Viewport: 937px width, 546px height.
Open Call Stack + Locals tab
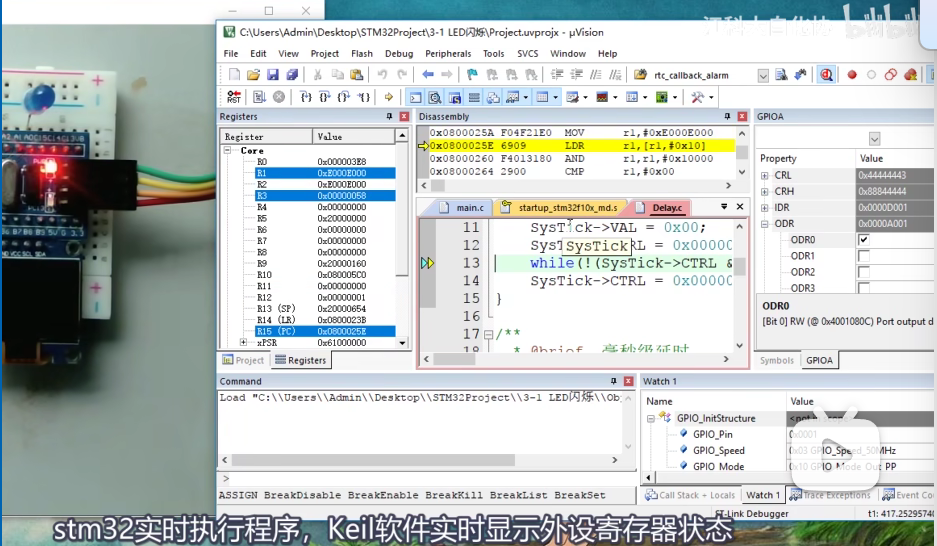click(690, 495)
